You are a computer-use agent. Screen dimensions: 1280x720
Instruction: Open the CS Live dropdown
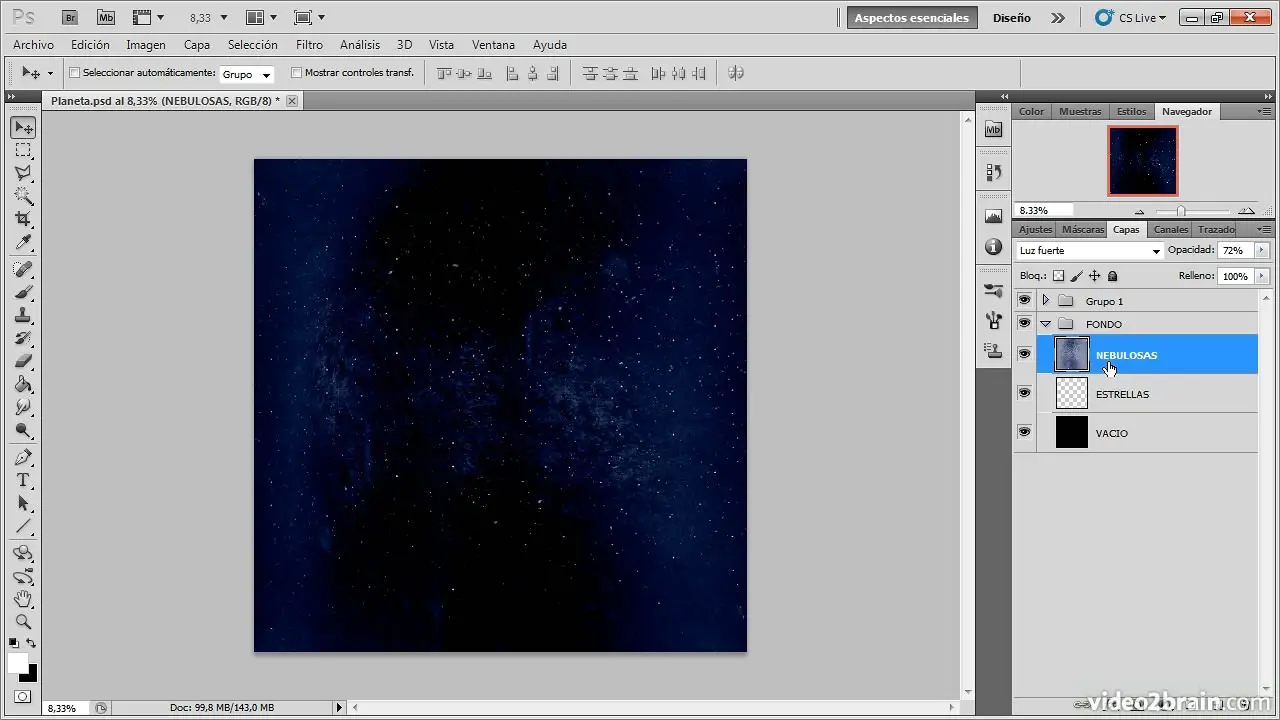pyautogui.click(x=1130, y=18)
